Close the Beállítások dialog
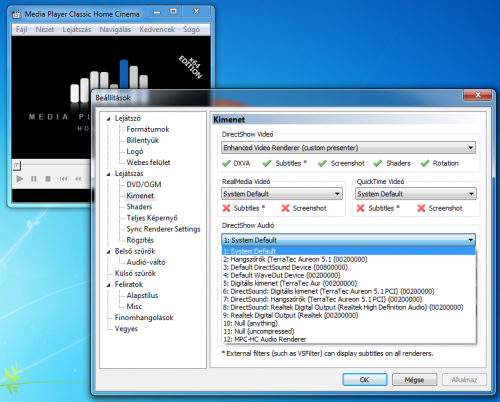 (x=478, y=95)
